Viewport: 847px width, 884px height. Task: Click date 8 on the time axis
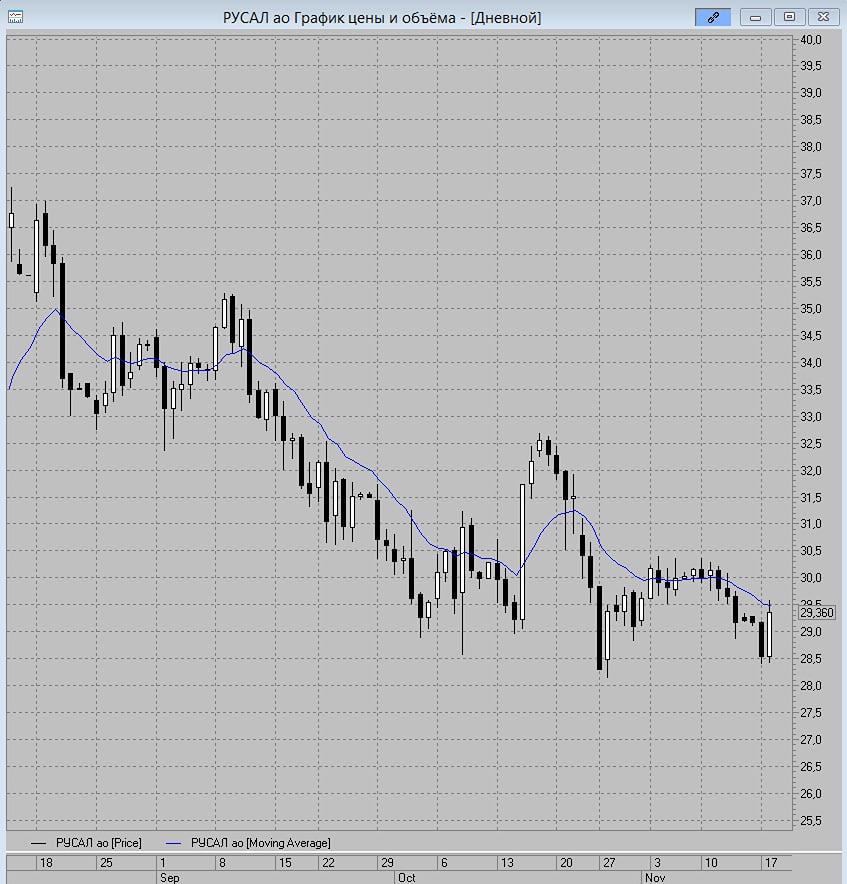point(222,863)
